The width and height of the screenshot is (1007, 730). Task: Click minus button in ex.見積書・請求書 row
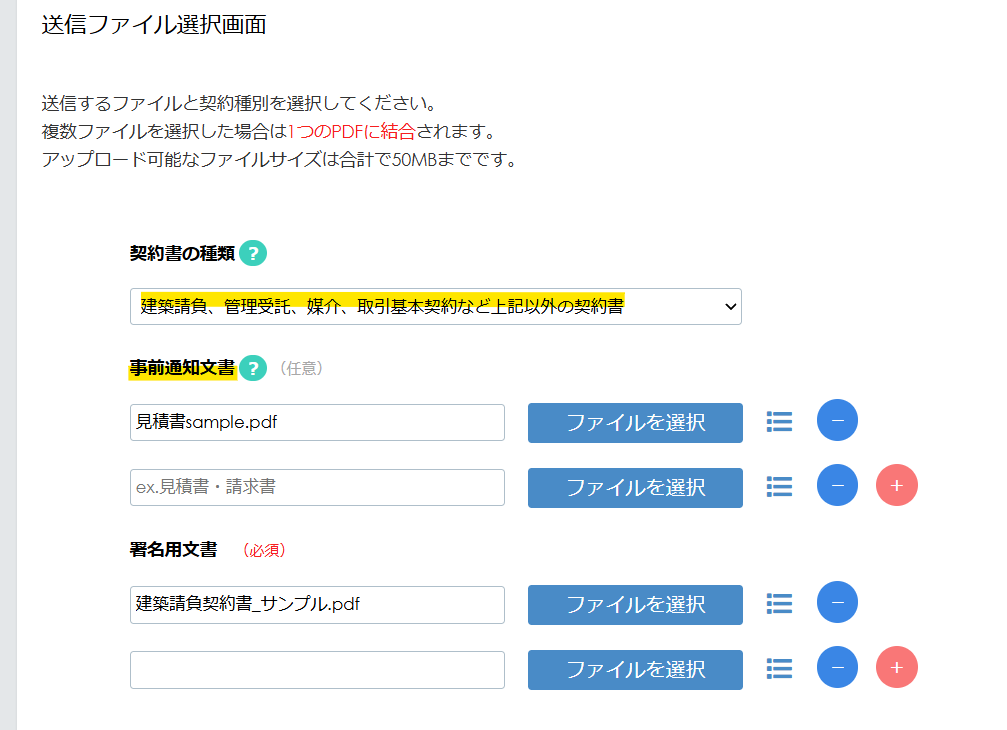[x=837, y=485]
